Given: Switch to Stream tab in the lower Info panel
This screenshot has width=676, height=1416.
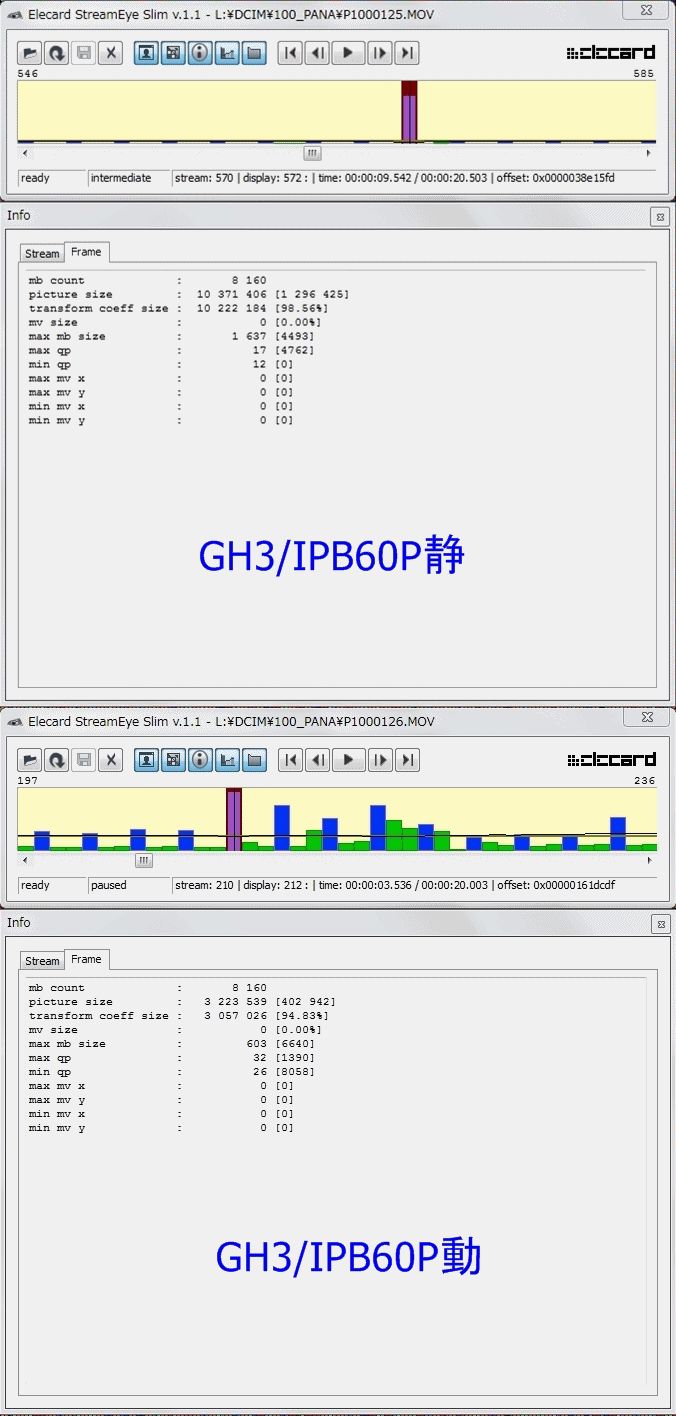Looking at the screenshot, I should (x=42, y=961).
